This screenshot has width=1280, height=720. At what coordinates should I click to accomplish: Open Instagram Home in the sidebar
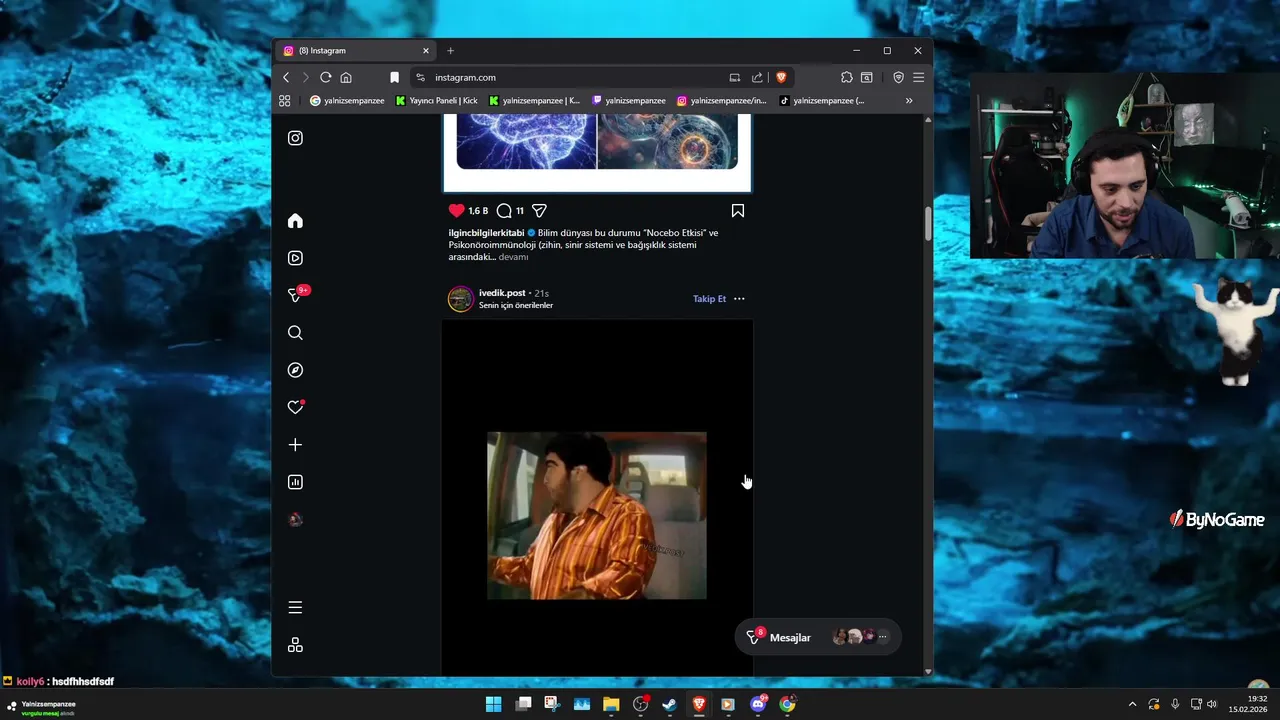click(295, 221)
